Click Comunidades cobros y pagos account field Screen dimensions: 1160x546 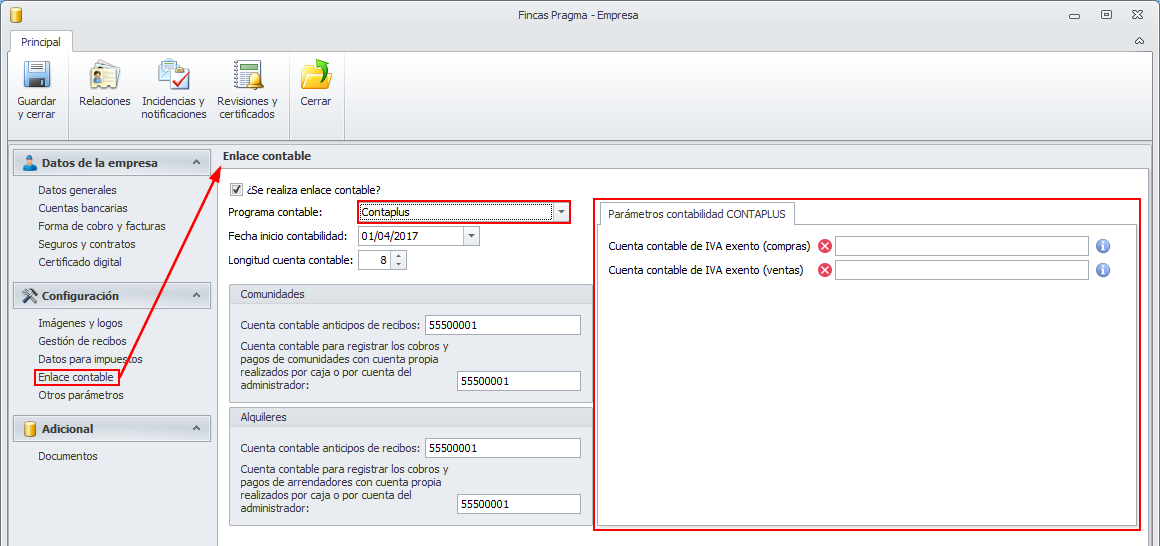[519, 381]
